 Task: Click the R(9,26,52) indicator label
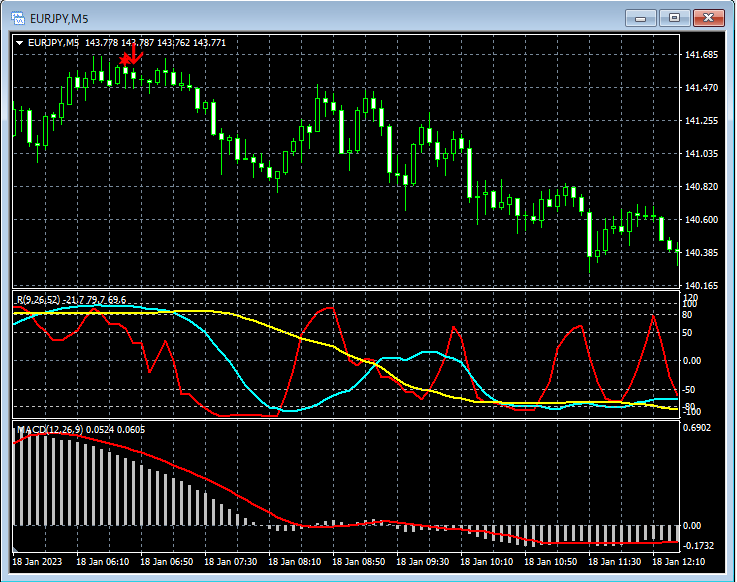coord(34,300)
